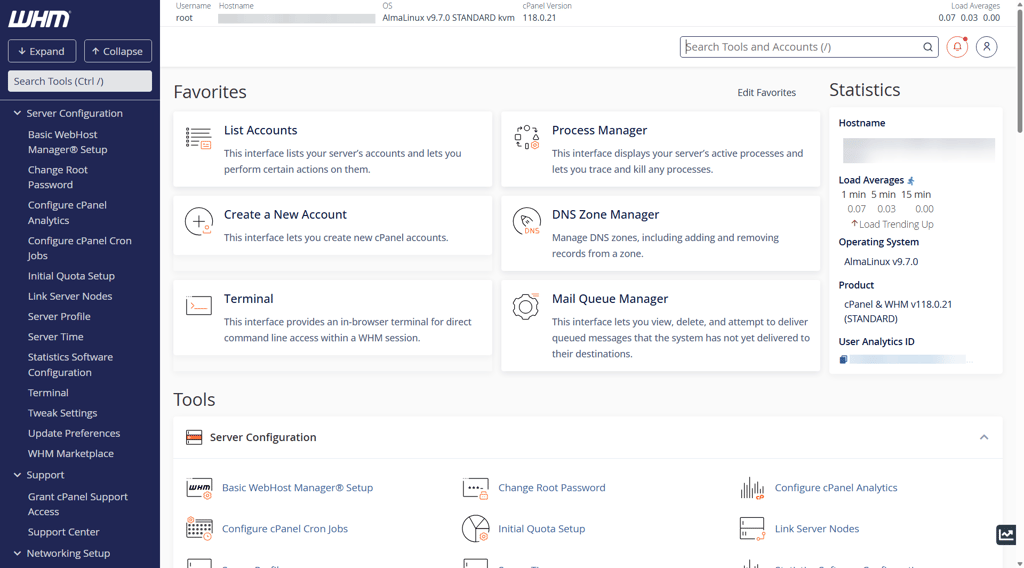Screen dimensions: 1024x568
Task: Click Edit Favorites link
Action: 767,93
